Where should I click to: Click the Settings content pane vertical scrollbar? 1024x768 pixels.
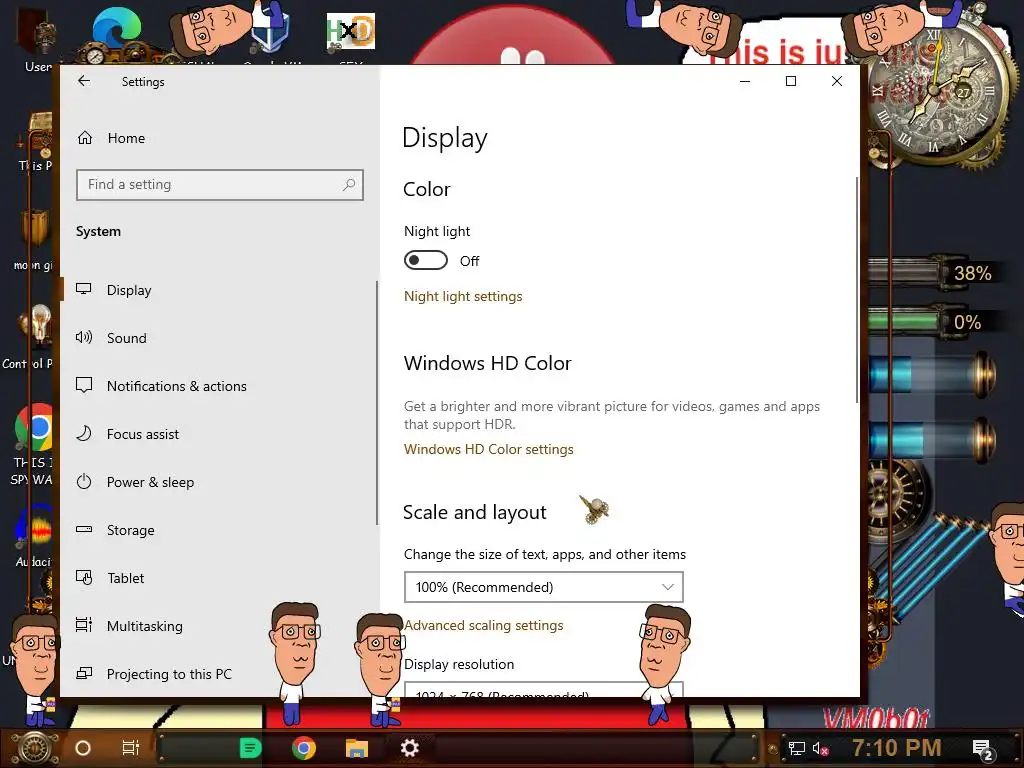[856, 290]
